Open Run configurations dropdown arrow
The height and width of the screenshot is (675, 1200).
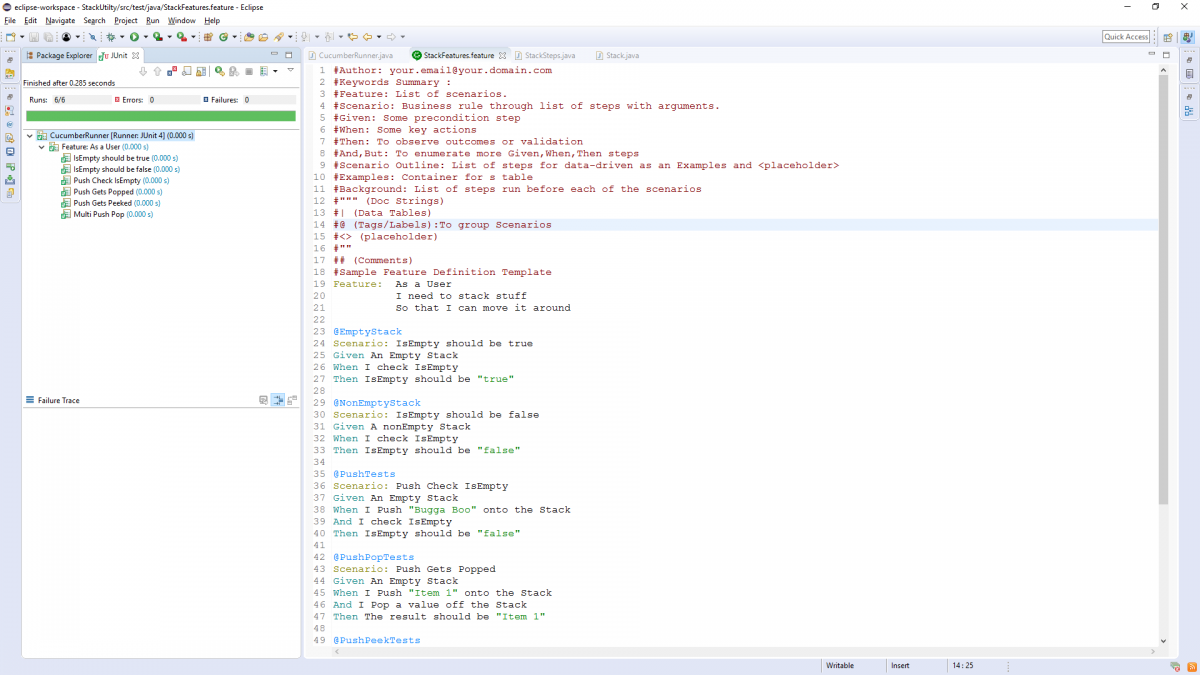(x=145, y=36)
